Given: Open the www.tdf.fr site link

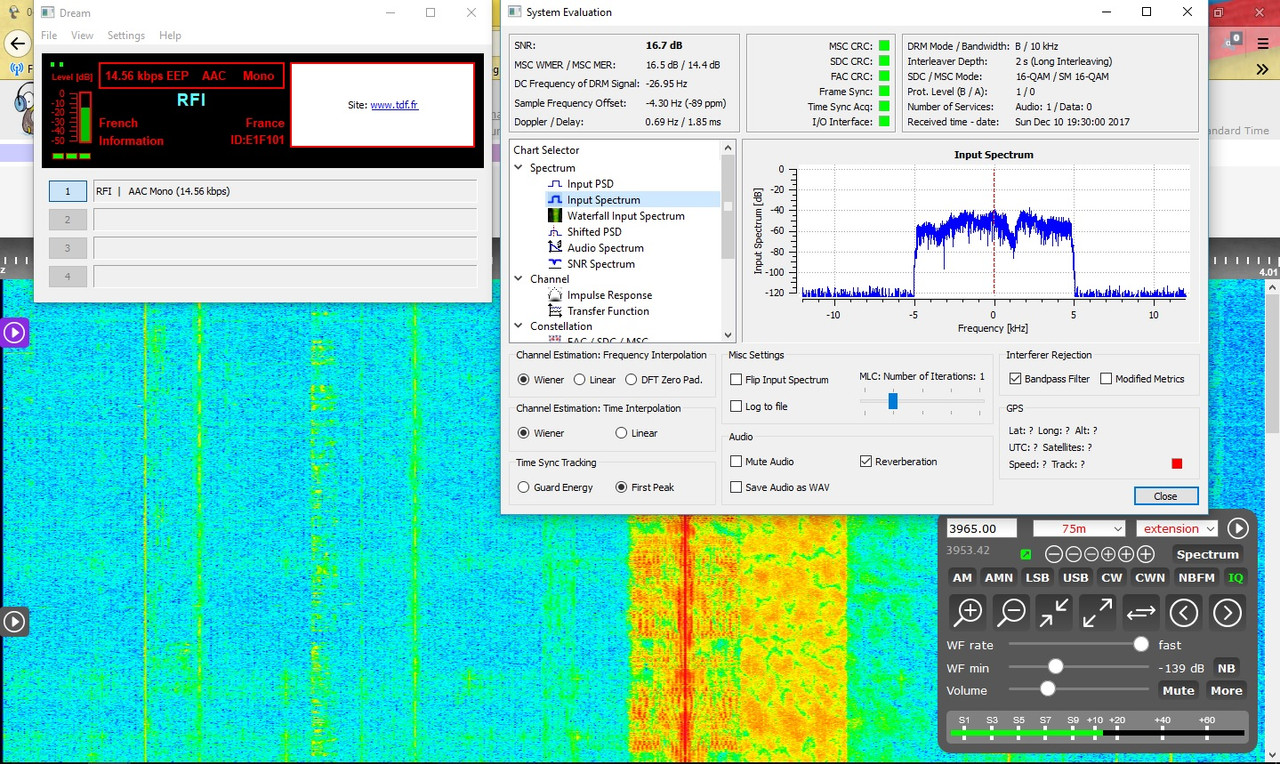Looking at the screenshot, I should coord(394,105).
